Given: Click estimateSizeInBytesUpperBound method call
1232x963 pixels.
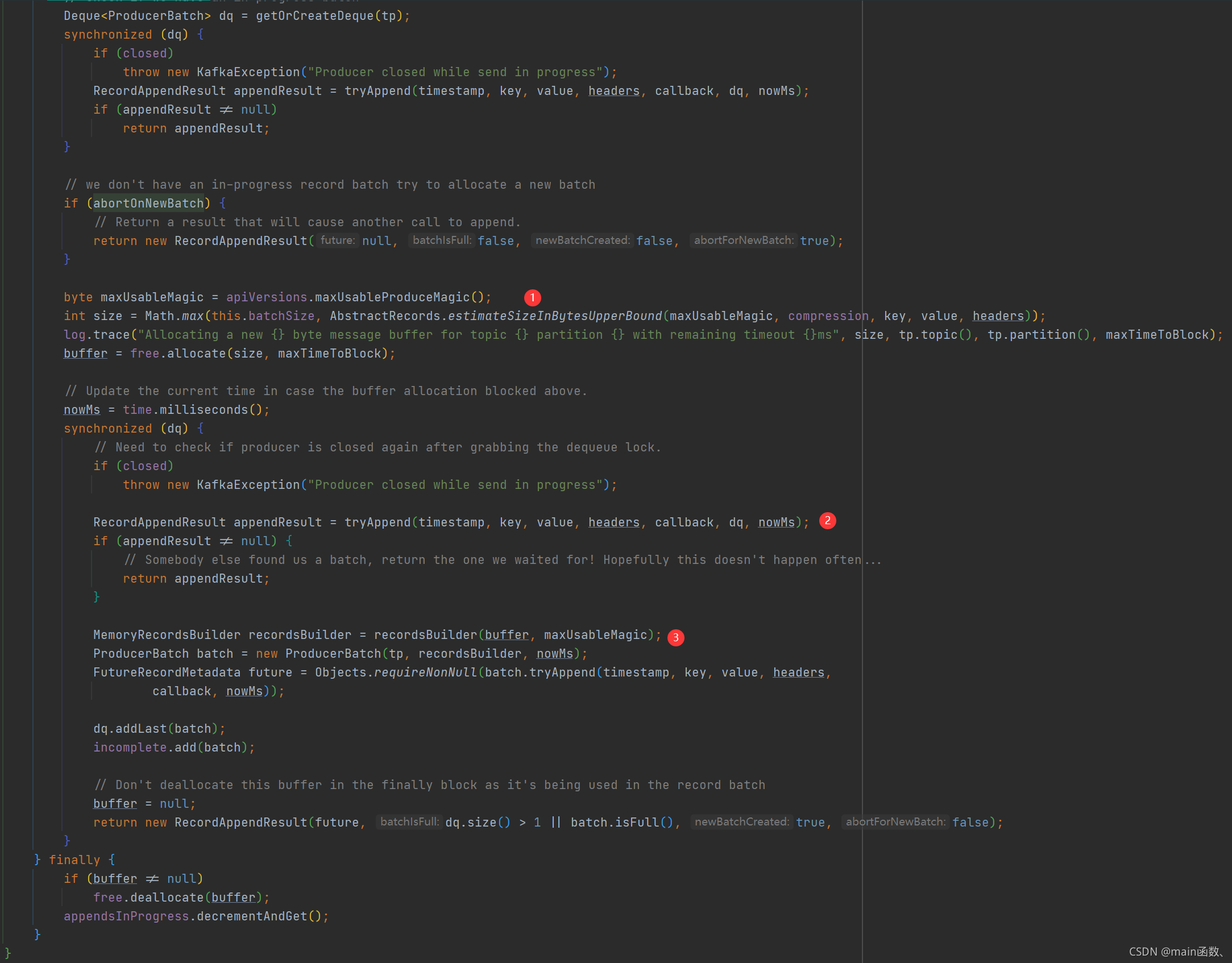Looking at the screenshot, I should pos(554,316).
